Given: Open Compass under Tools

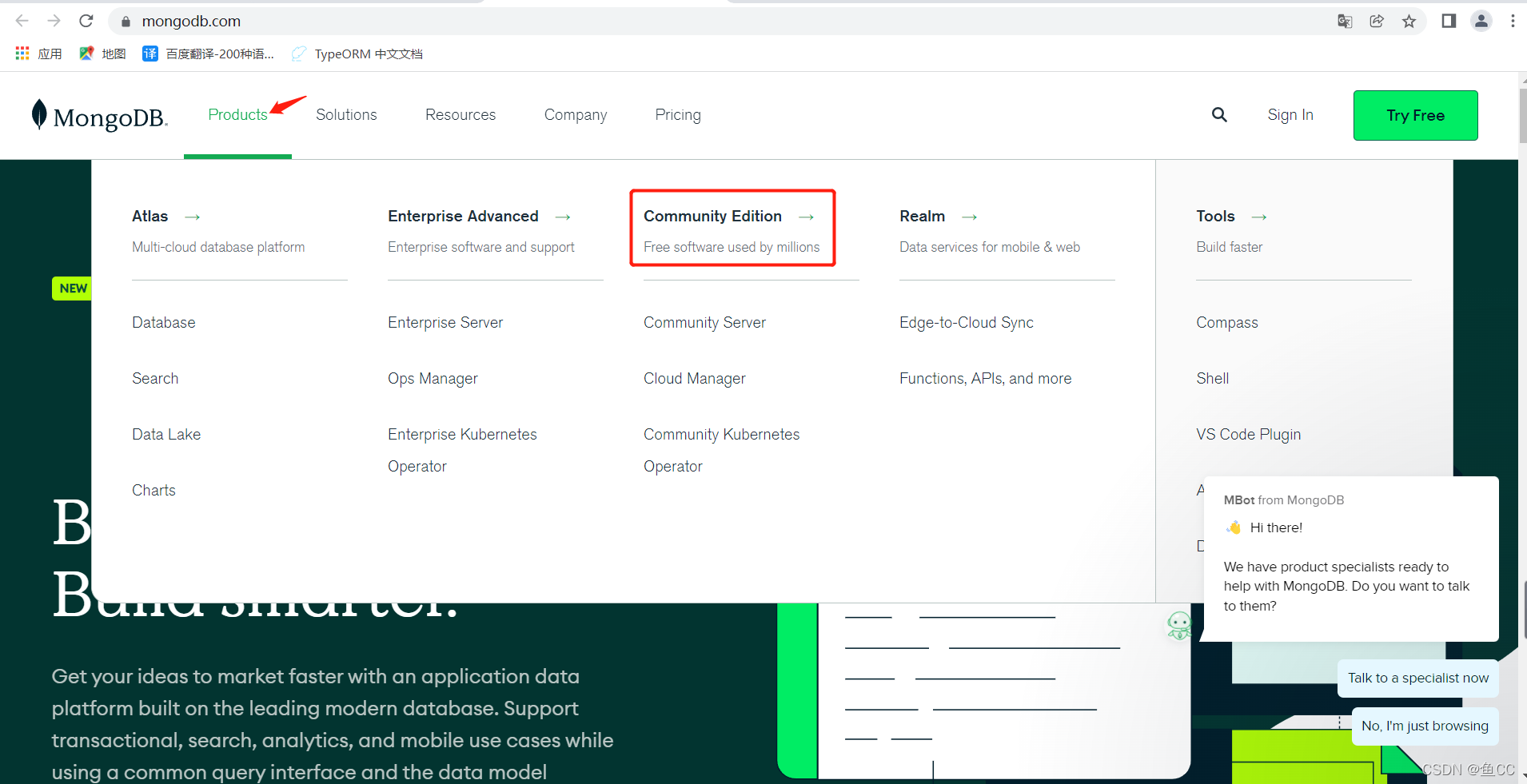Looking at the screenshot, I should pos(1226,323).
